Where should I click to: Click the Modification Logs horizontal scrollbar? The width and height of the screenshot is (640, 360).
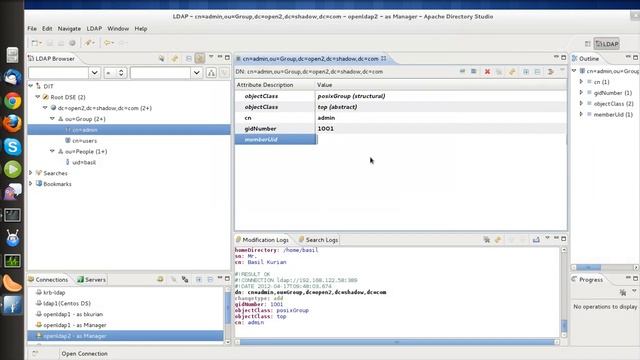[397, 342]
